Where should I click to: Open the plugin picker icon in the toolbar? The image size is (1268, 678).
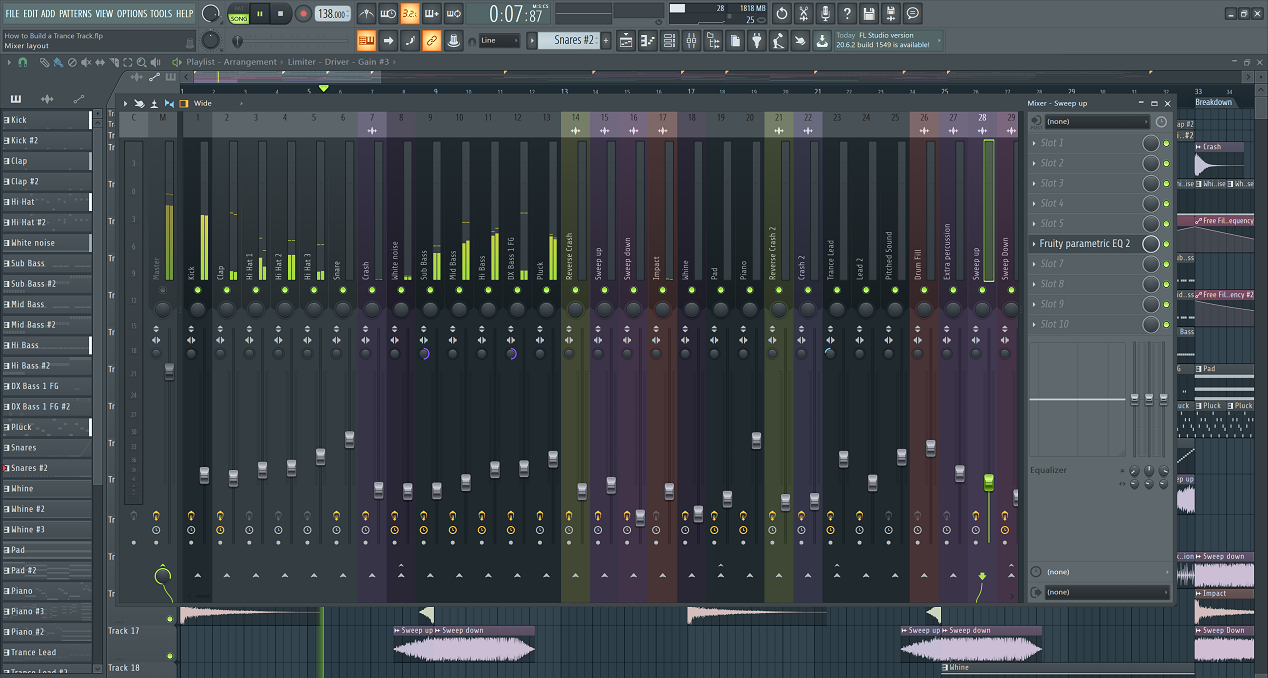tap(757, 40)
